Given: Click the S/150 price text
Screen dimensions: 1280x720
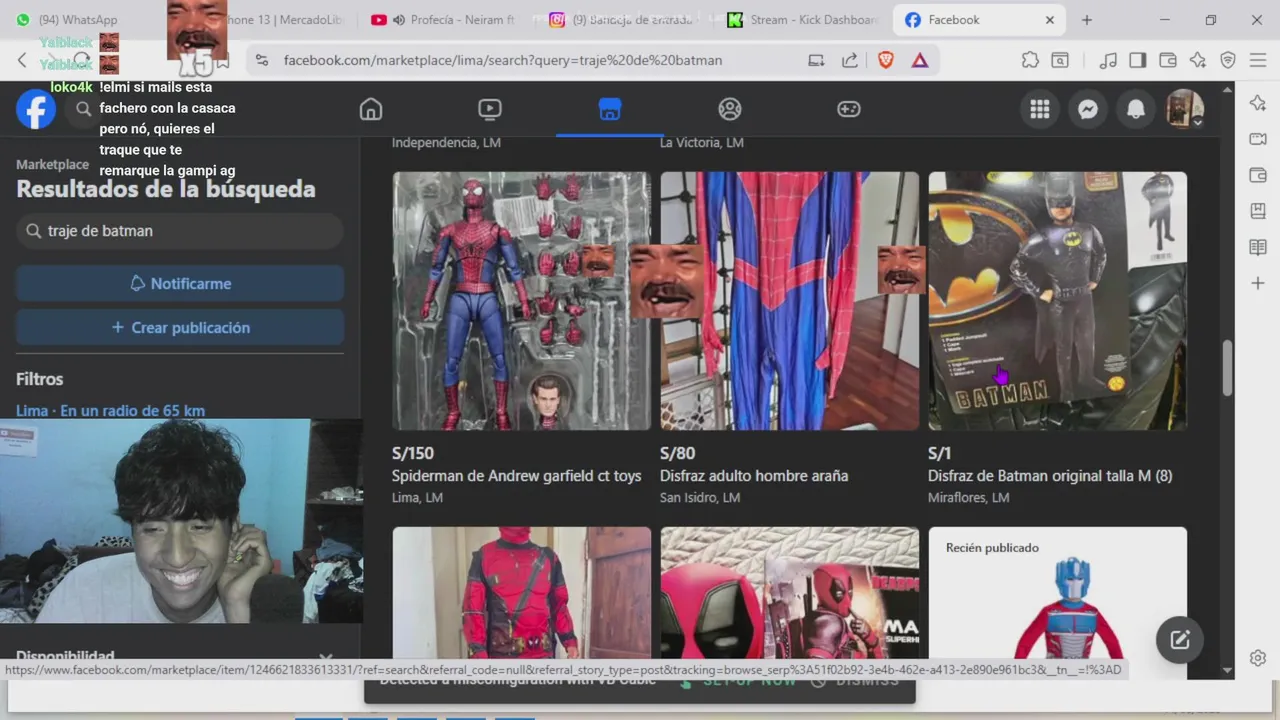Looking at the screenshot, I should coord(413,453).
